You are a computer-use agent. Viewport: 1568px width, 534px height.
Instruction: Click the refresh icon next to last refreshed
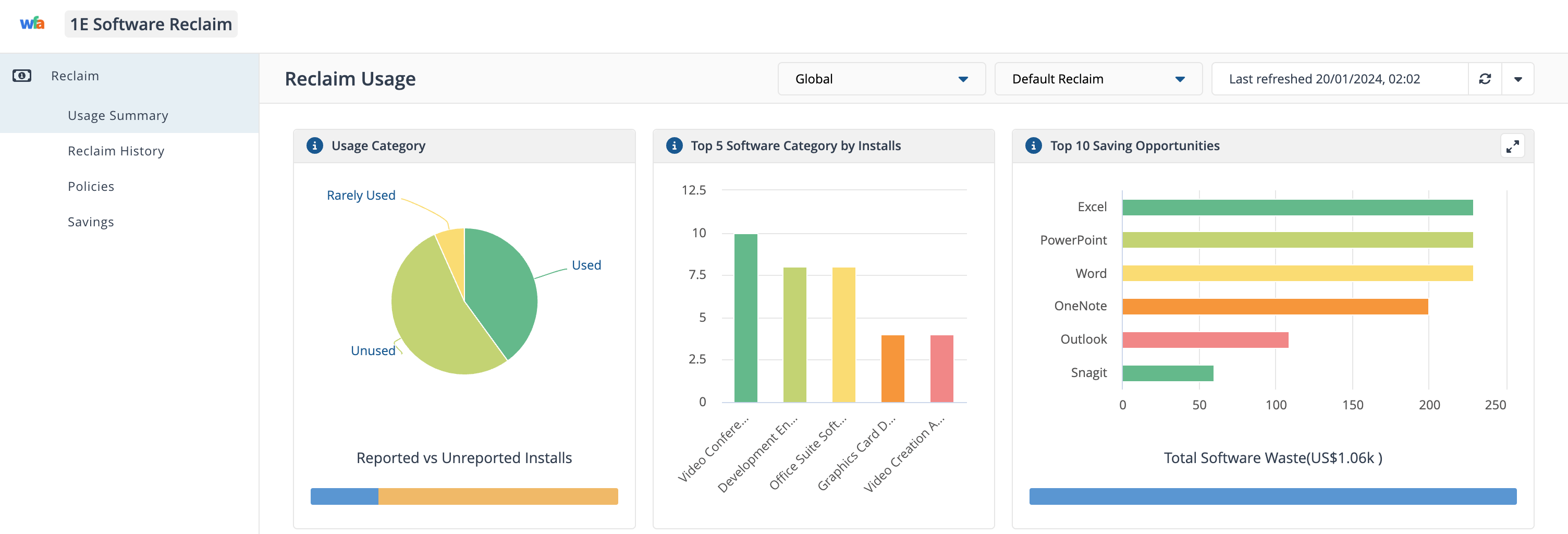tap(1485, 79)
